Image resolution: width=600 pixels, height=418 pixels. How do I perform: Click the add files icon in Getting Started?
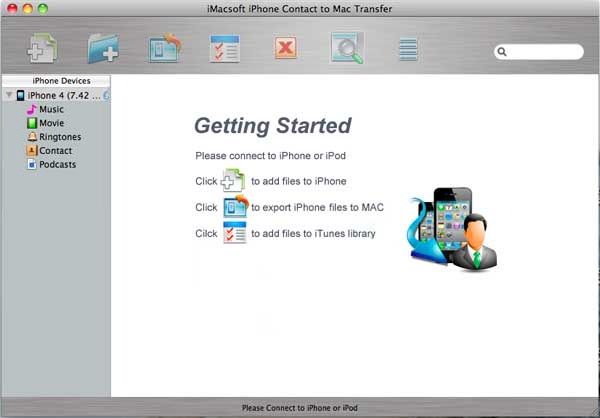pos(233,180)
